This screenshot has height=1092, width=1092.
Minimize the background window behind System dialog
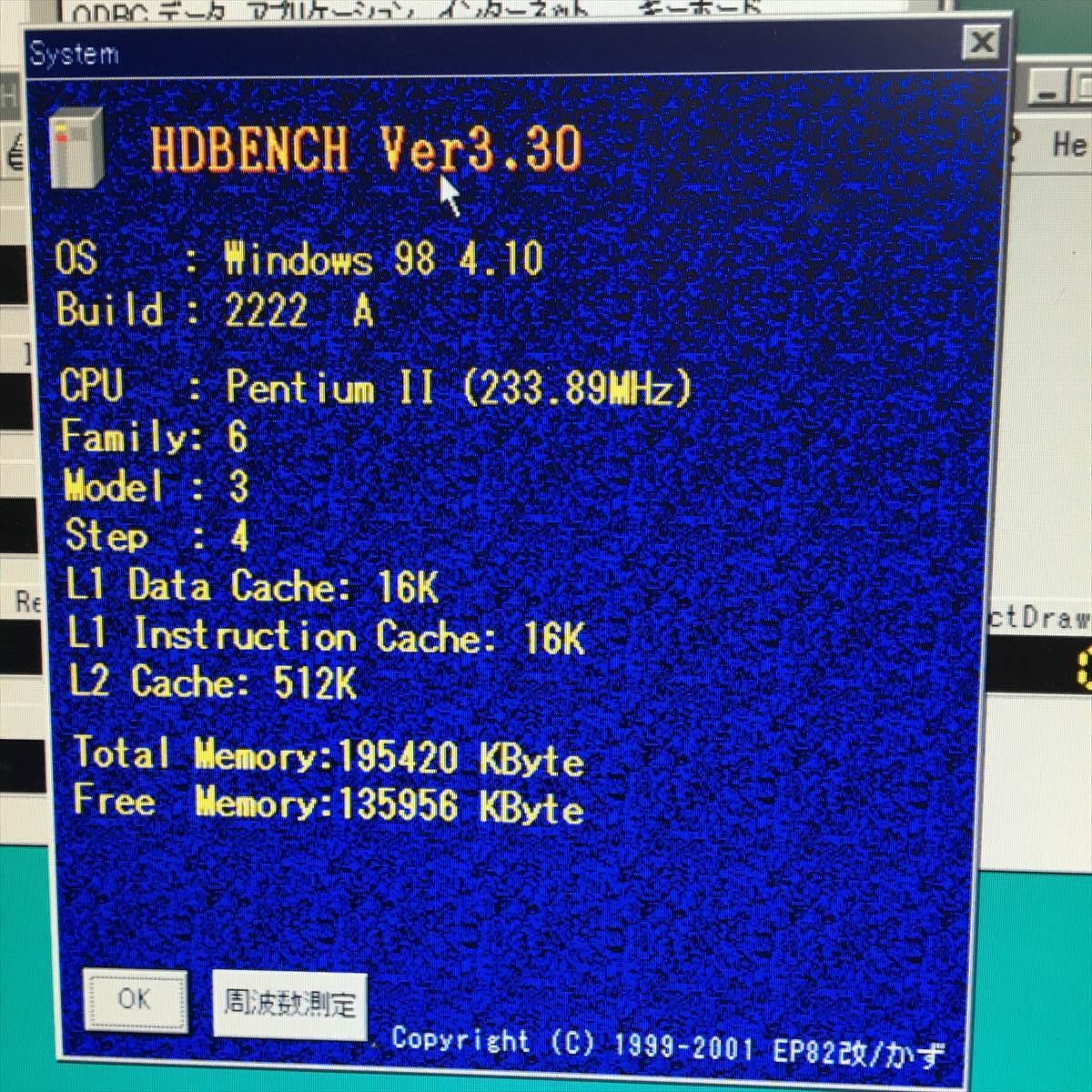point(1048,90)
